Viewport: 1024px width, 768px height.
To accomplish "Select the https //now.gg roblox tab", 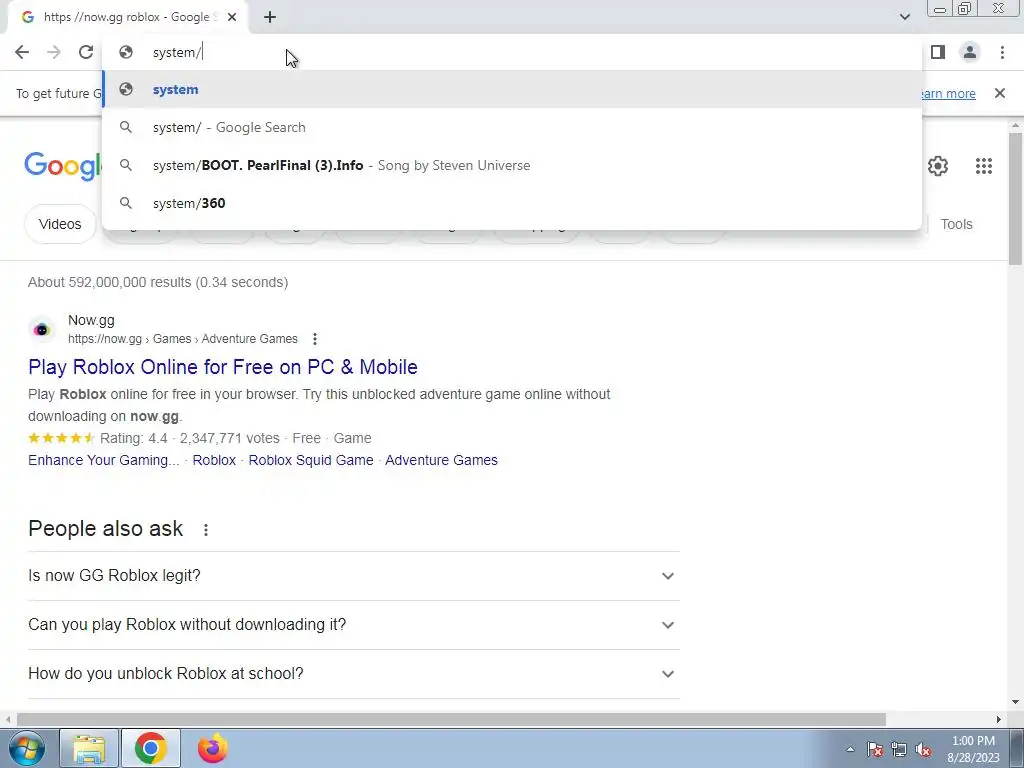I will click(127, 17).
